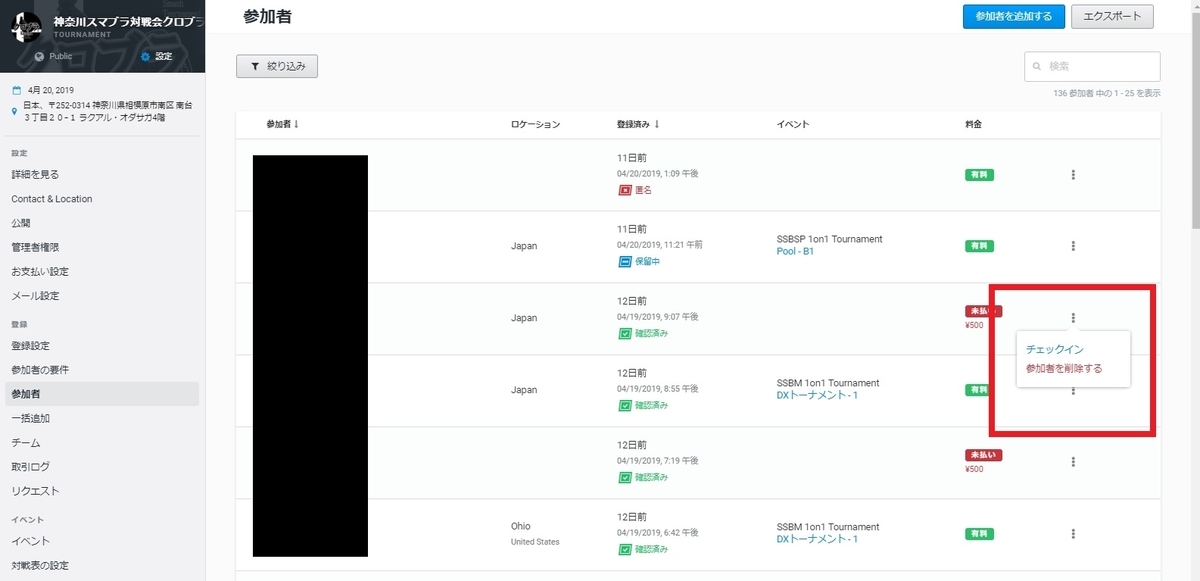Click the calendar icon beside 4月 20, 2019

coord(16,90)
